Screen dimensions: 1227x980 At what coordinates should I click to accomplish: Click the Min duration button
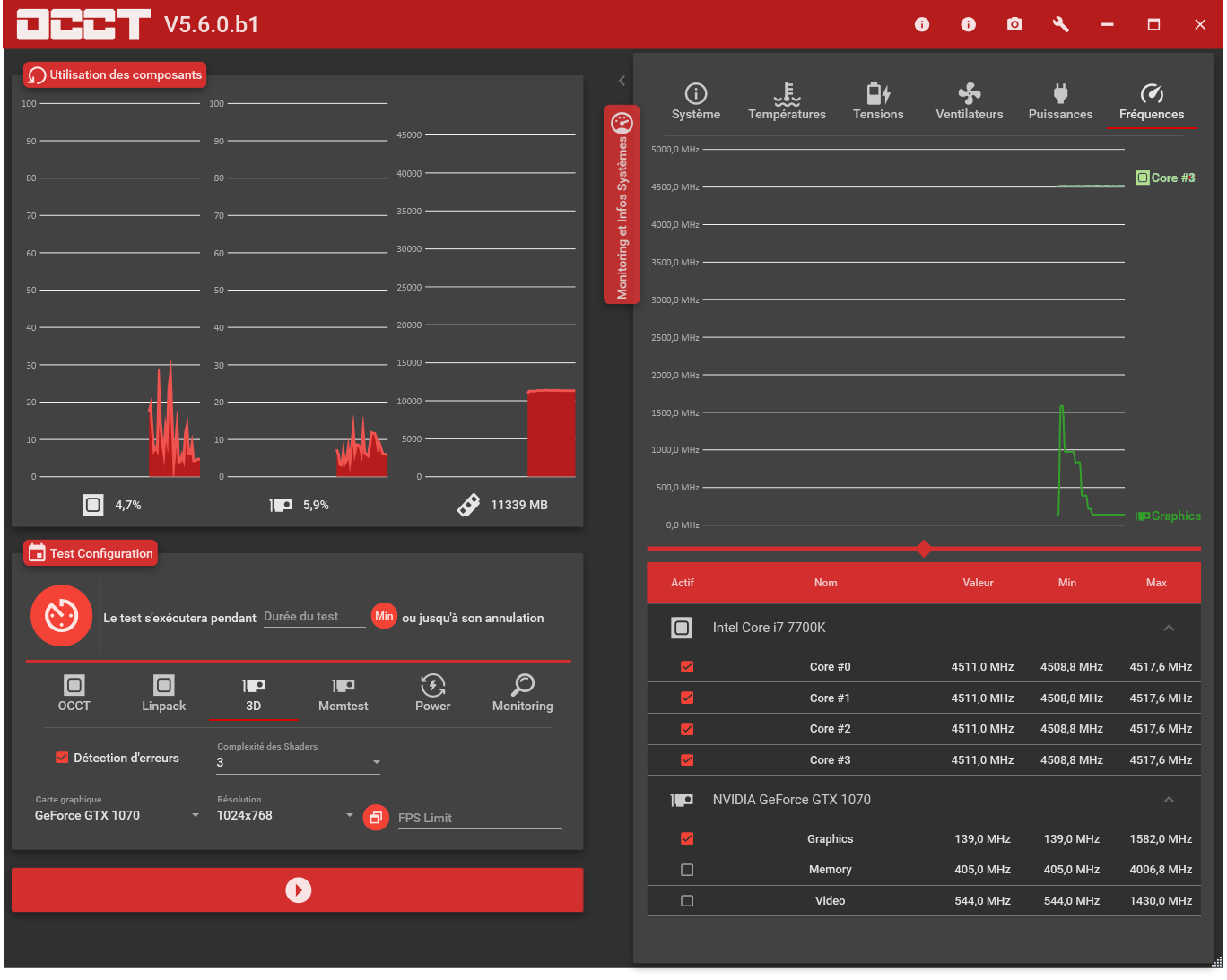[384, 616]
